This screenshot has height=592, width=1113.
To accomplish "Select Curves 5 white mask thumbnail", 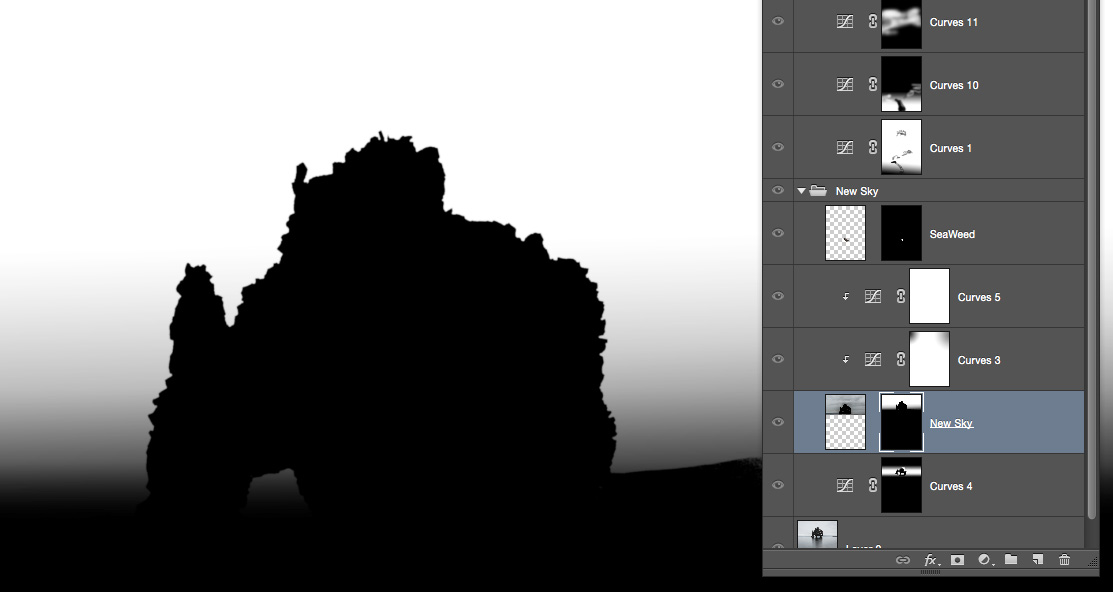I will (929, 296).
